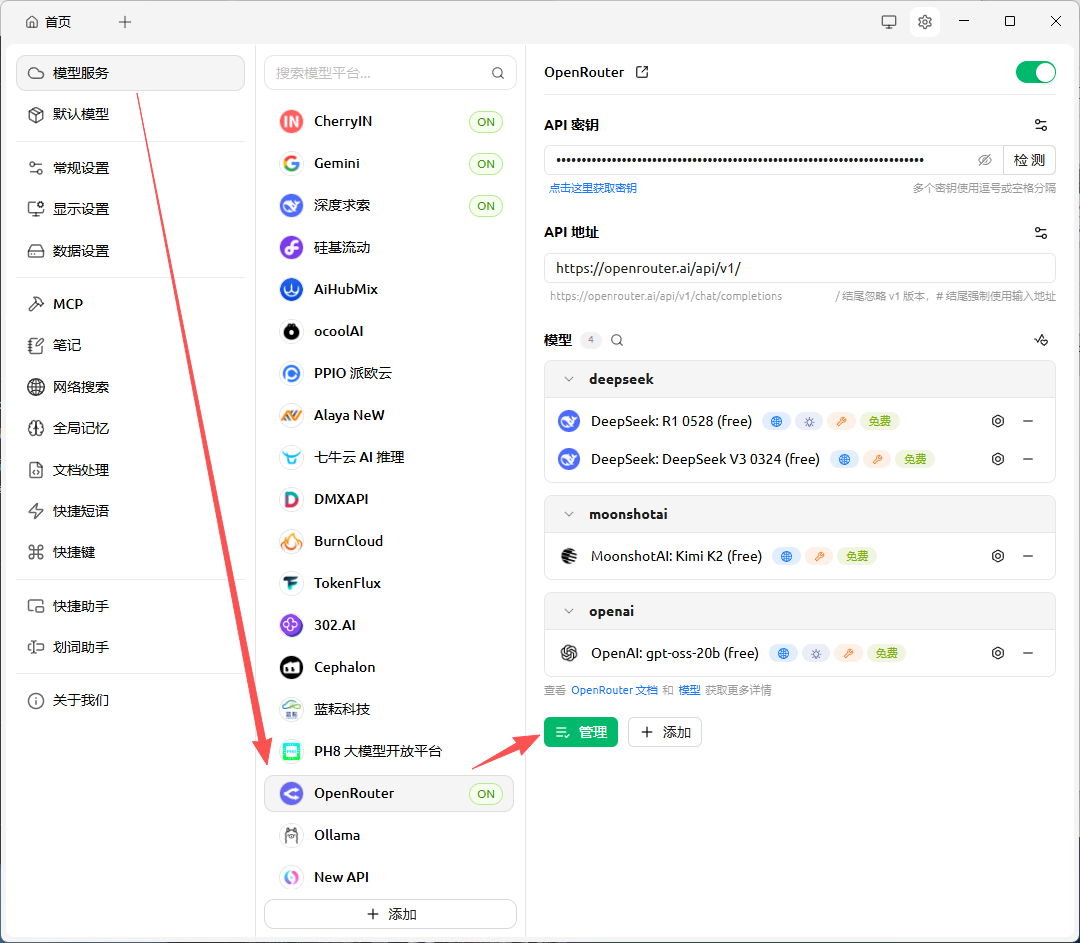This screenshot has width=1080, height=943.
Task: Open a new tab with plus icon
Action: point(125,22)
